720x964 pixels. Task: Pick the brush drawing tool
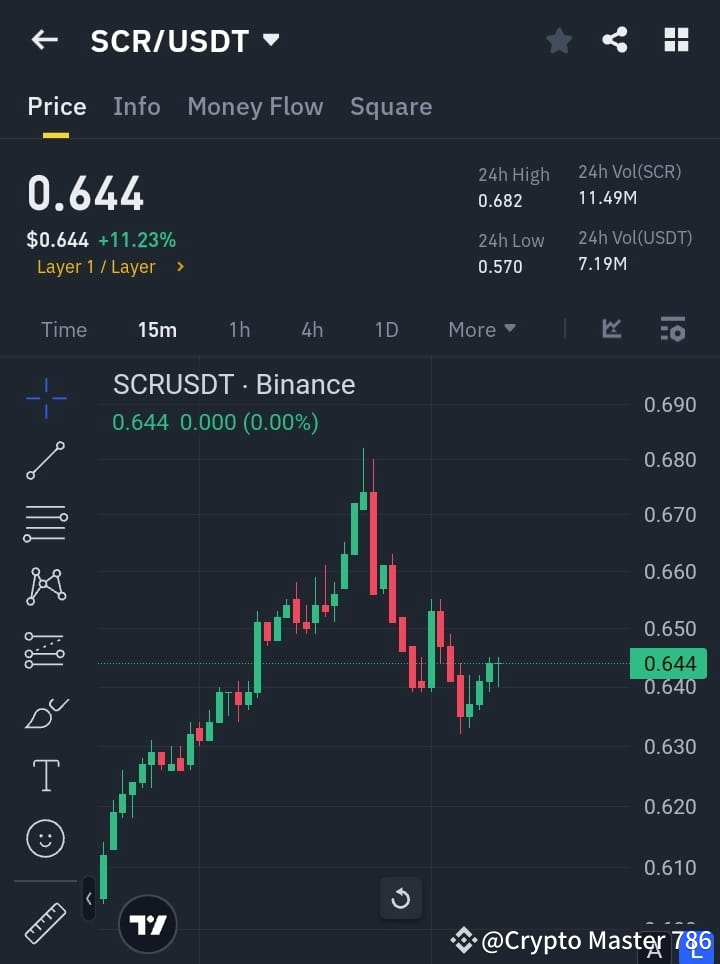pyautogui.click(x=45, y=713)
